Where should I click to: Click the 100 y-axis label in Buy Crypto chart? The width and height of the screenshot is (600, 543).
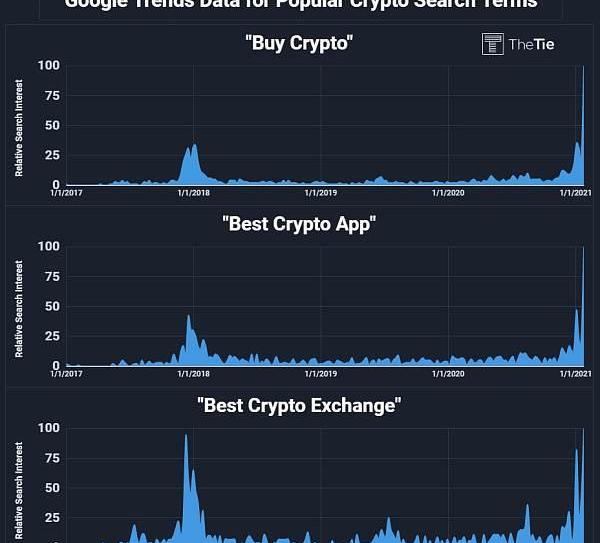[x=49, y=66]
